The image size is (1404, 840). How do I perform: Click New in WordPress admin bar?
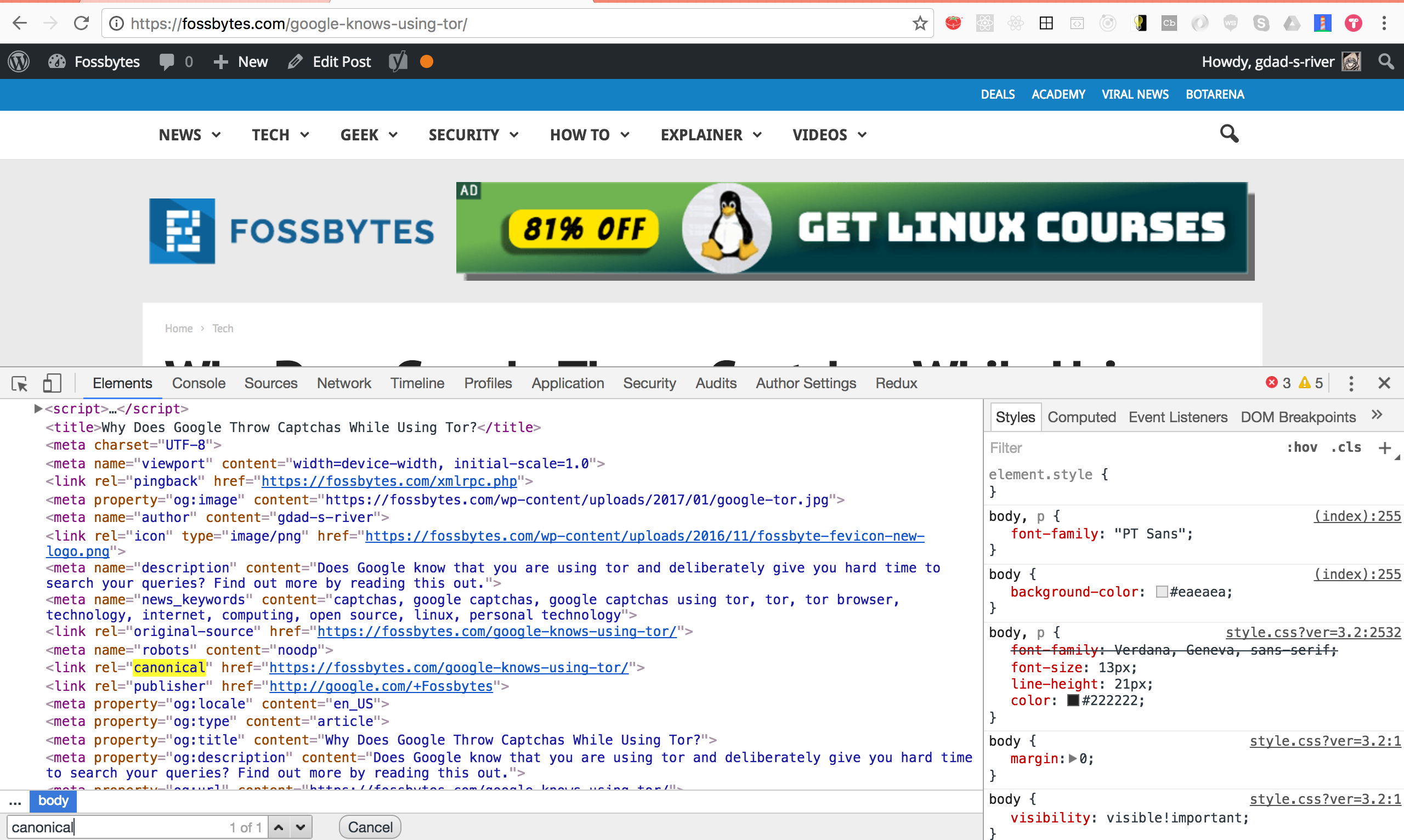point(241,61)
